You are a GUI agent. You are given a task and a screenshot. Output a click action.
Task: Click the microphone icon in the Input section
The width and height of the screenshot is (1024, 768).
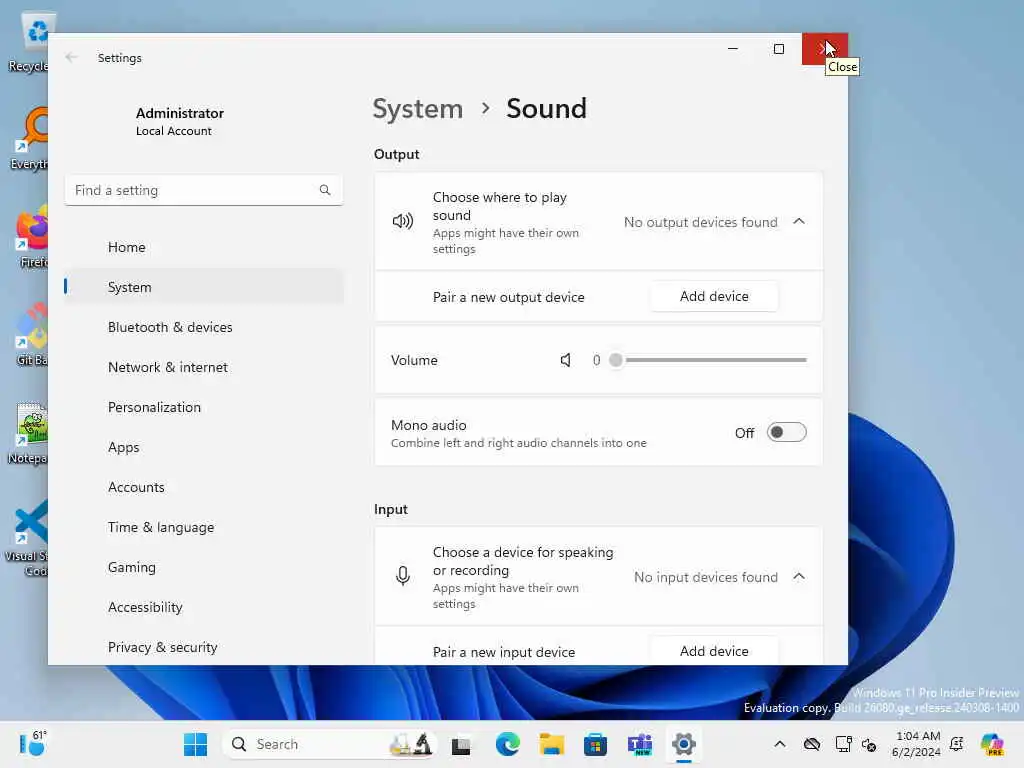tap(403, 576)
